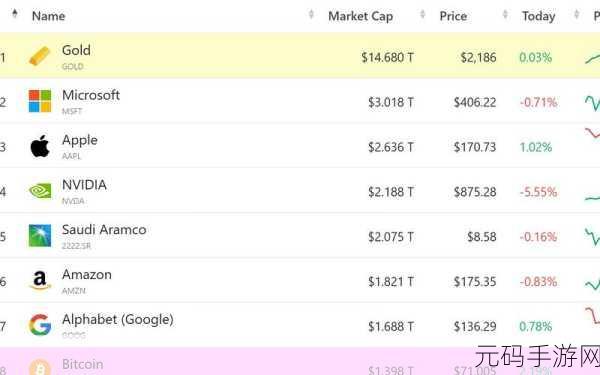The width and height of the screenshot is (600, 375).
Task: Click the Bitcoin coin icon
Action: tap(40, 367)
